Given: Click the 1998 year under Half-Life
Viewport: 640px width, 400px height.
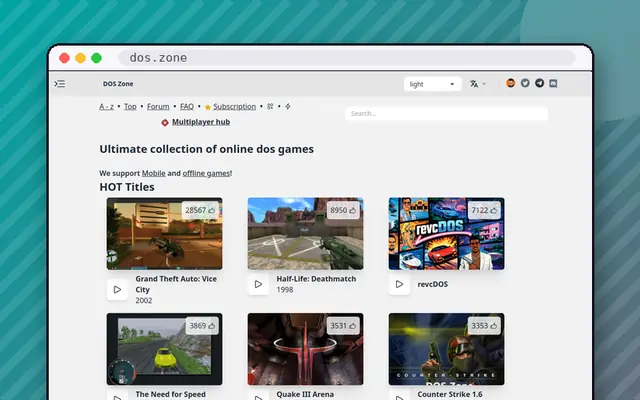Looking at the screenshot, I should pyautogui.click(x=284, y=290).
